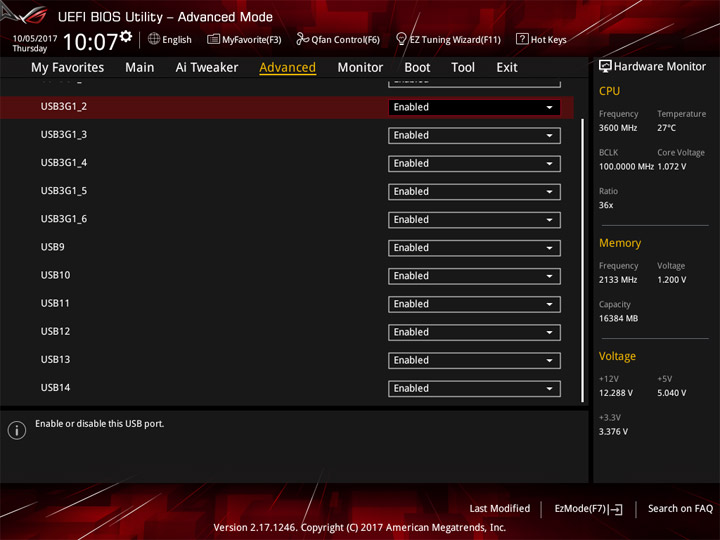Open the USB11 Enabled dropdown
The height and width of the screenshot is (540, 720).
(x=474, y=304)
